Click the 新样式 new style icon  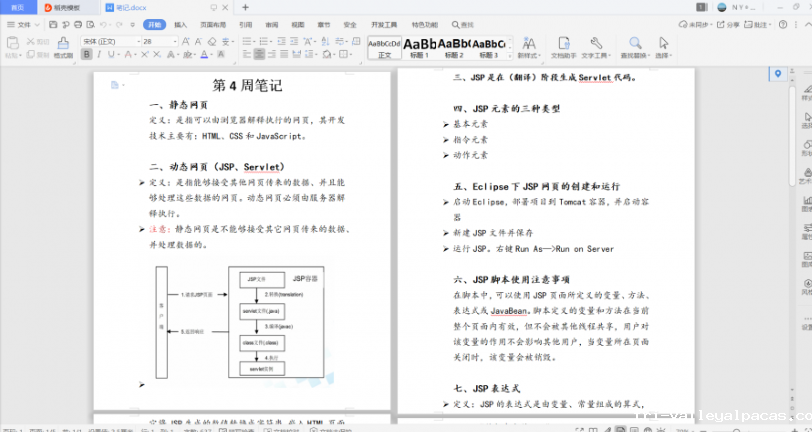click(x=528, y=47)
